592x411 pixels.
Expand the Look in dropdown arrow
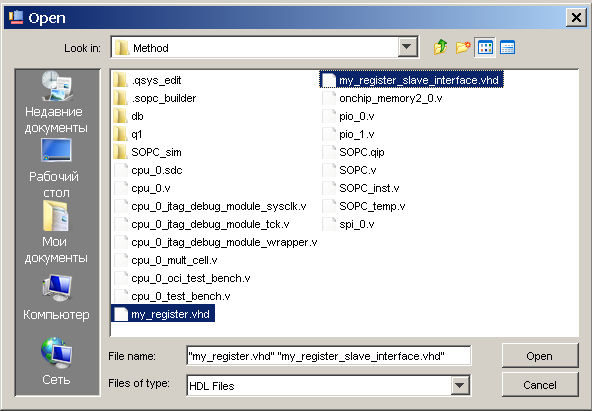coord(407,47)
